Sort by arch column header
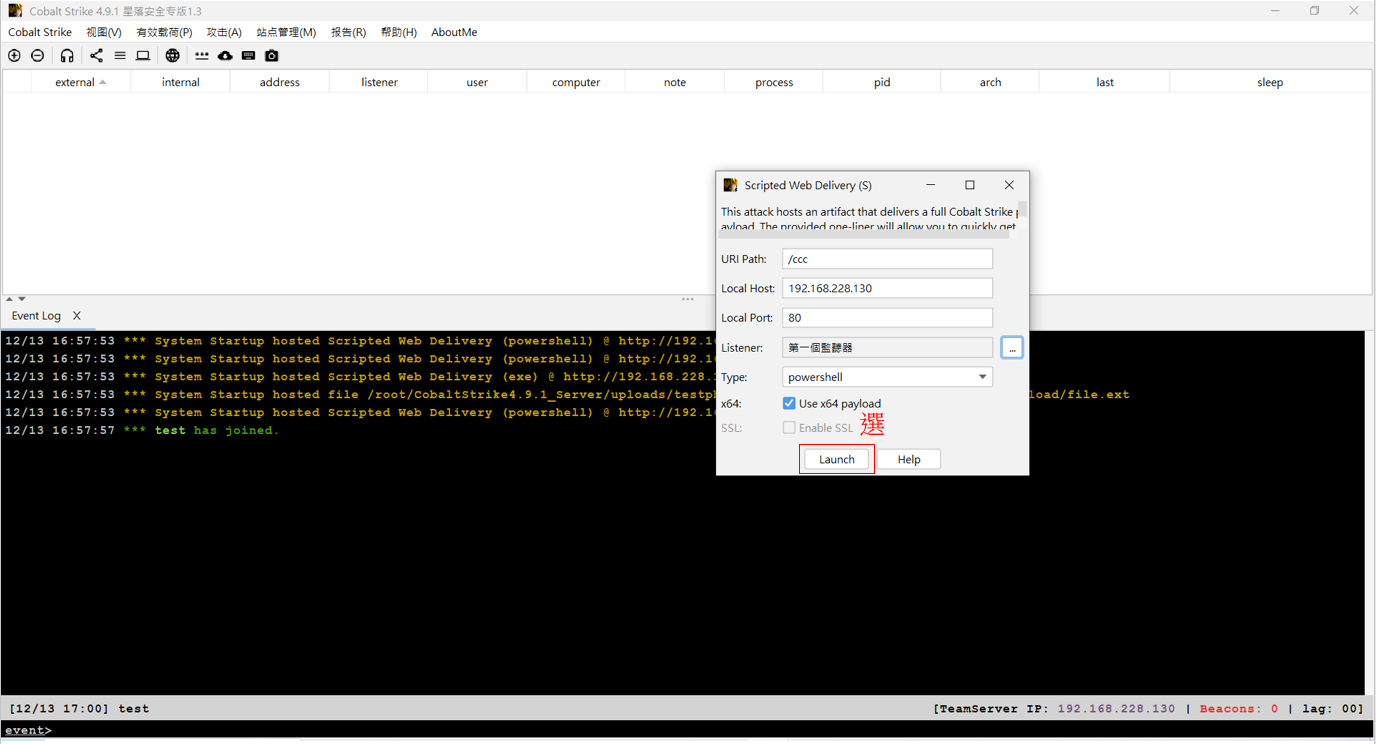Screen dimensions: 1376x744 (990, 82)
